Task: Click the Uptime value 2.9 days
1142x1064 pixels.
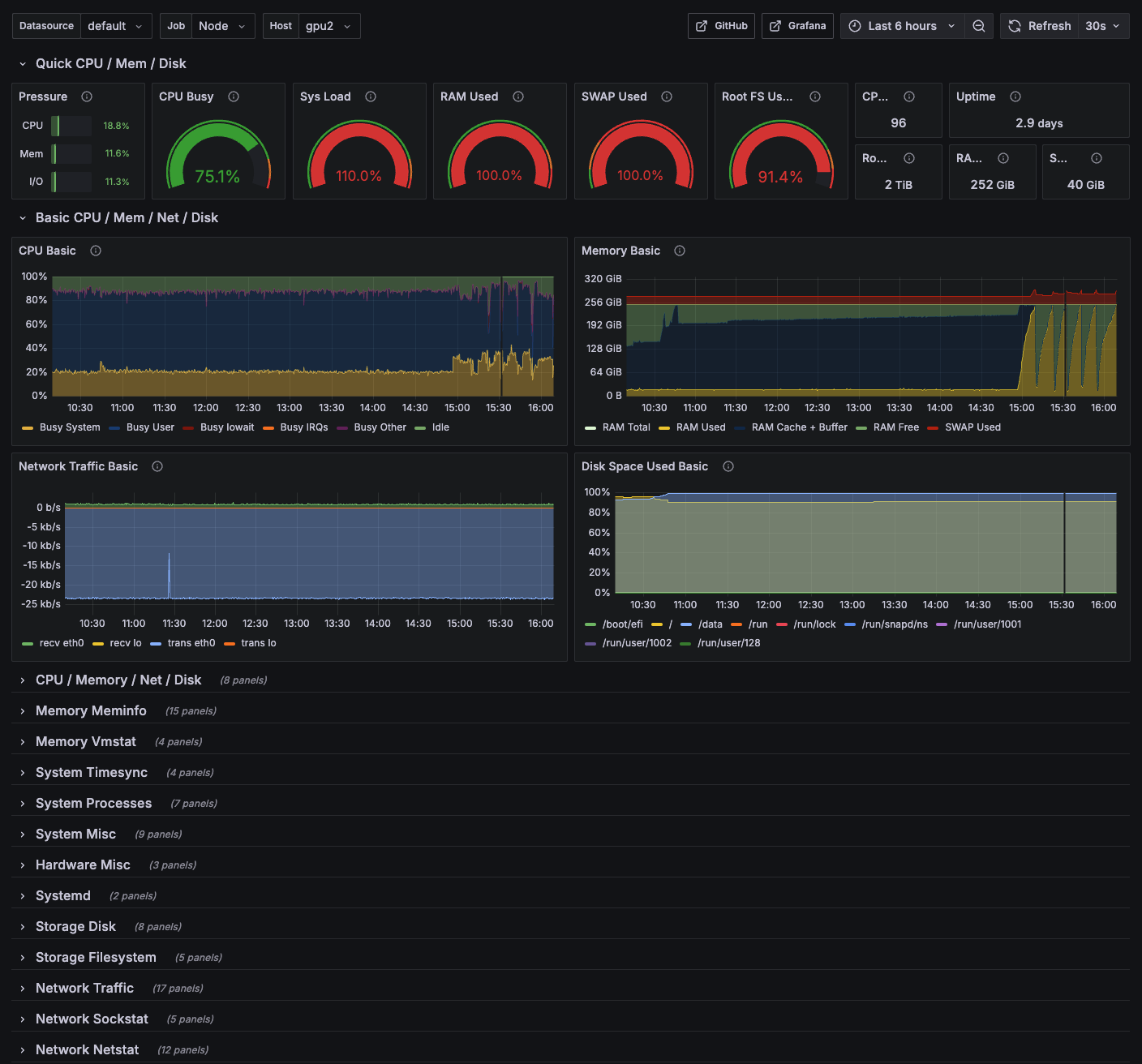Action: point(1039,123)
